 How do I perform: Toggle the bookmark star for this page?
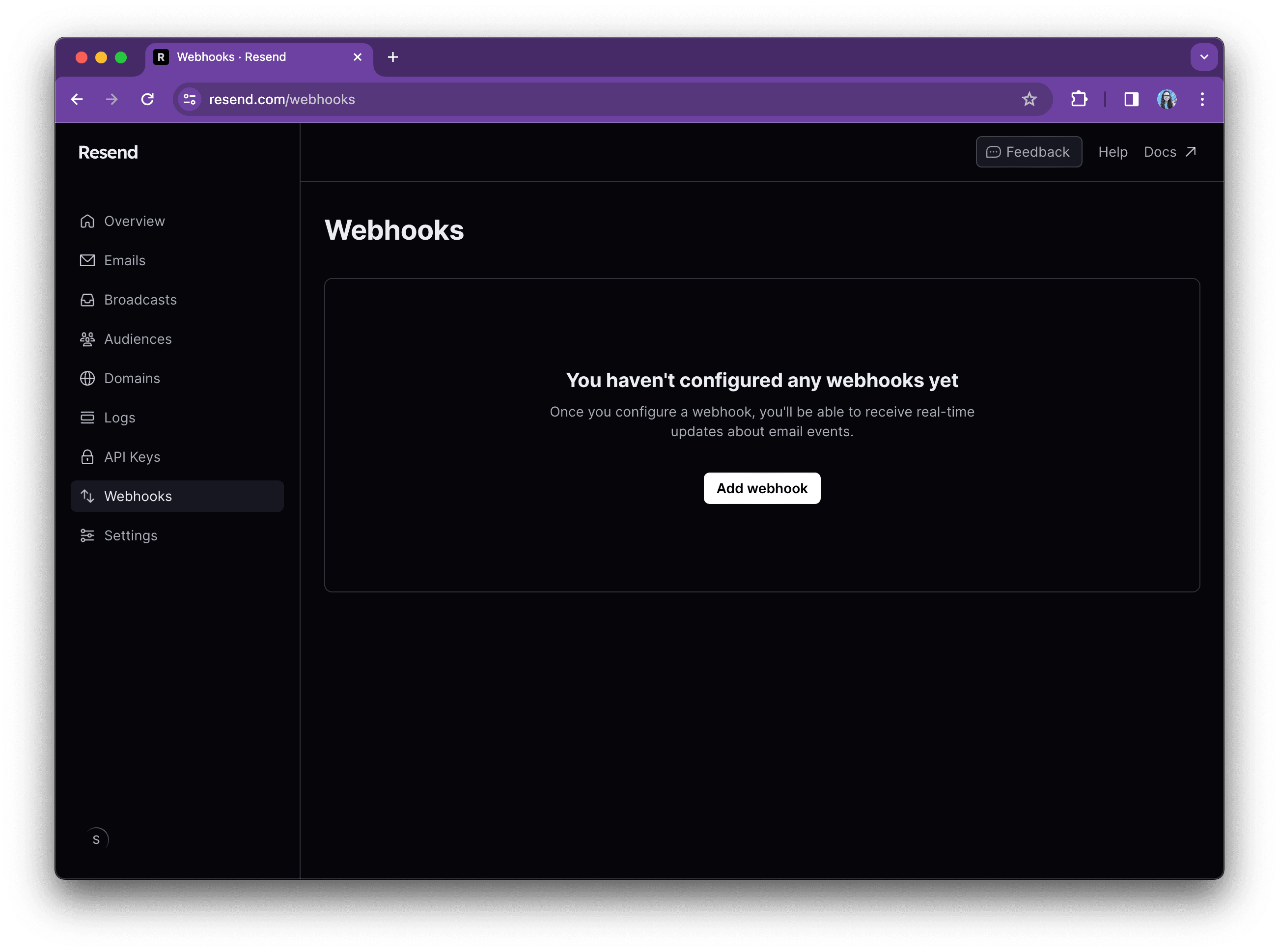1029,99
